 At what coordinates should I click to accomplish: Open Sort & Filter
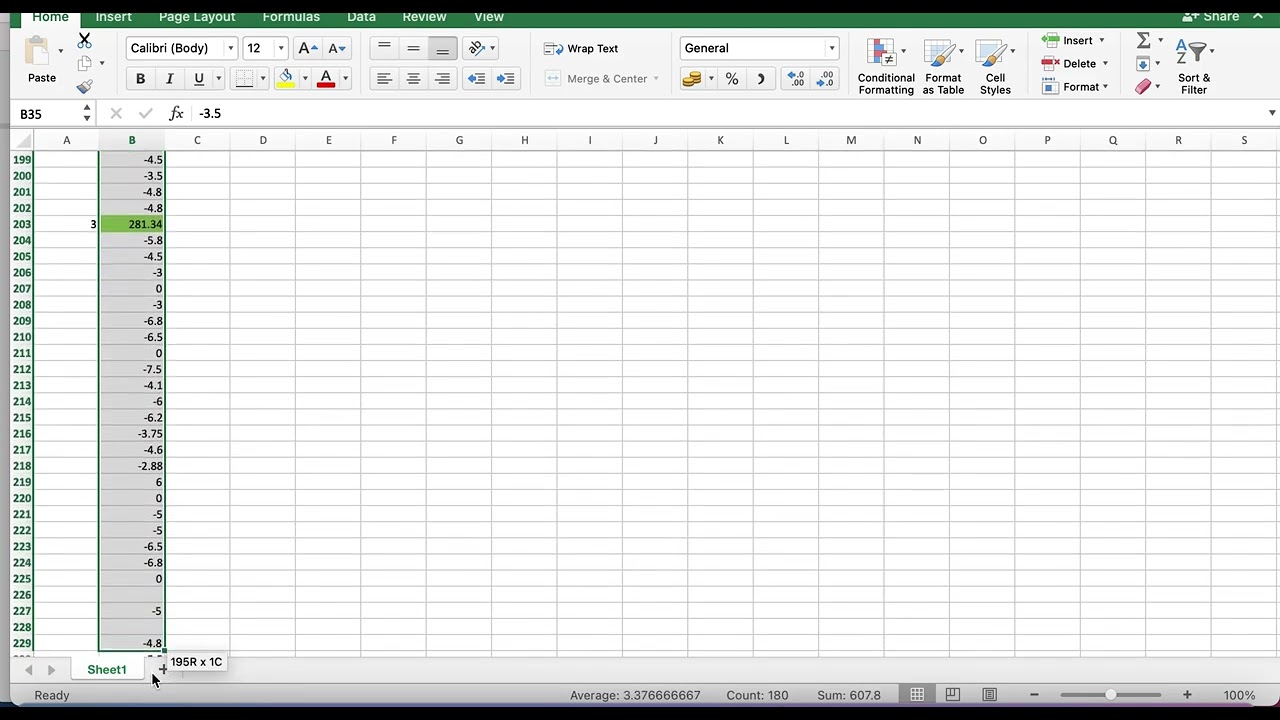pos(1194,67)
